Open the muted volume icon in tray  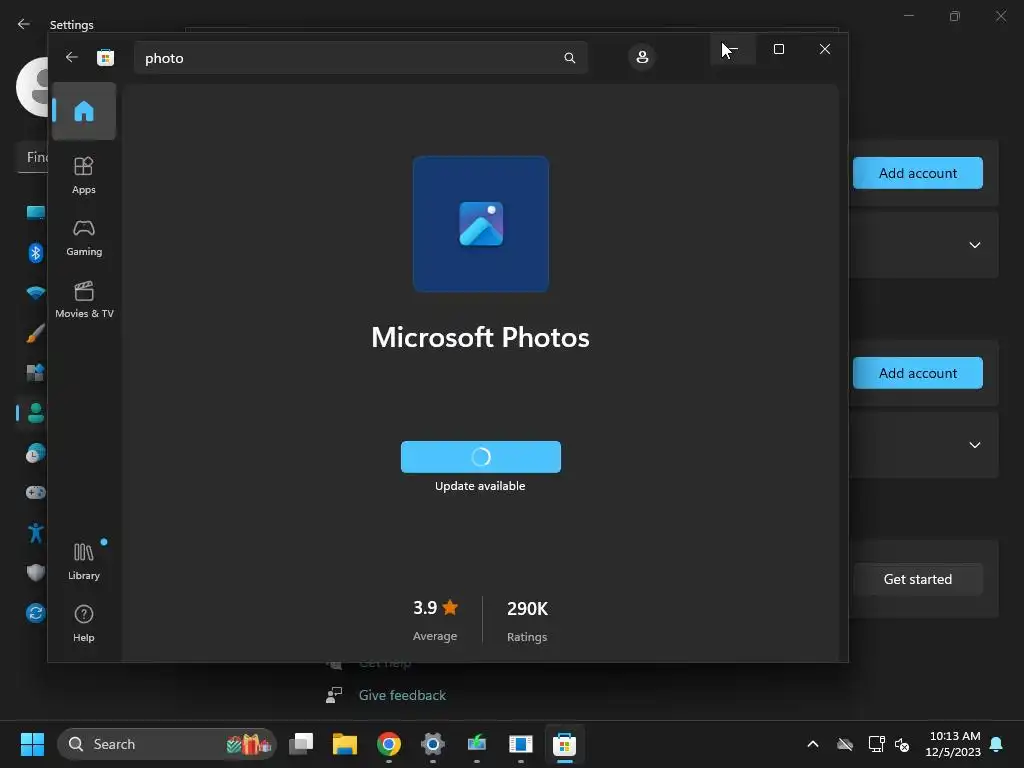pos(903,744)
